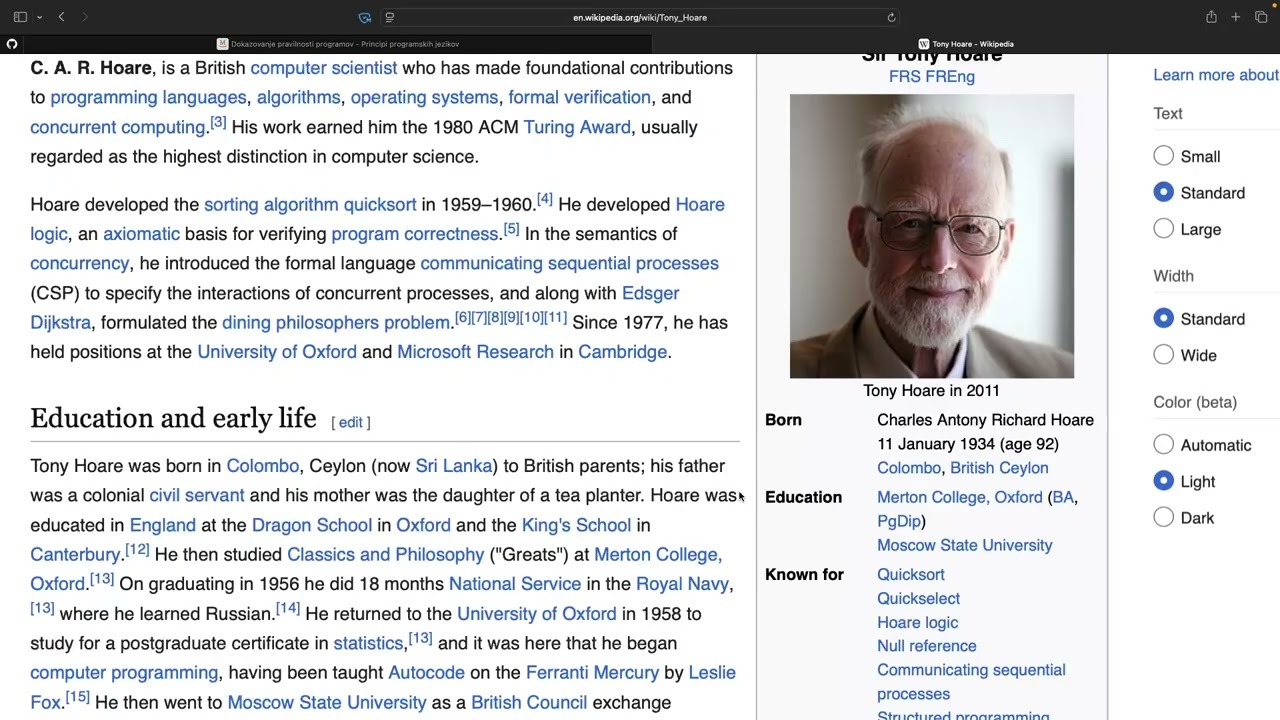The height and width of the screenshot is (720, 1280).
Task: Open the Turing Award article
Action: coord(577,127)
